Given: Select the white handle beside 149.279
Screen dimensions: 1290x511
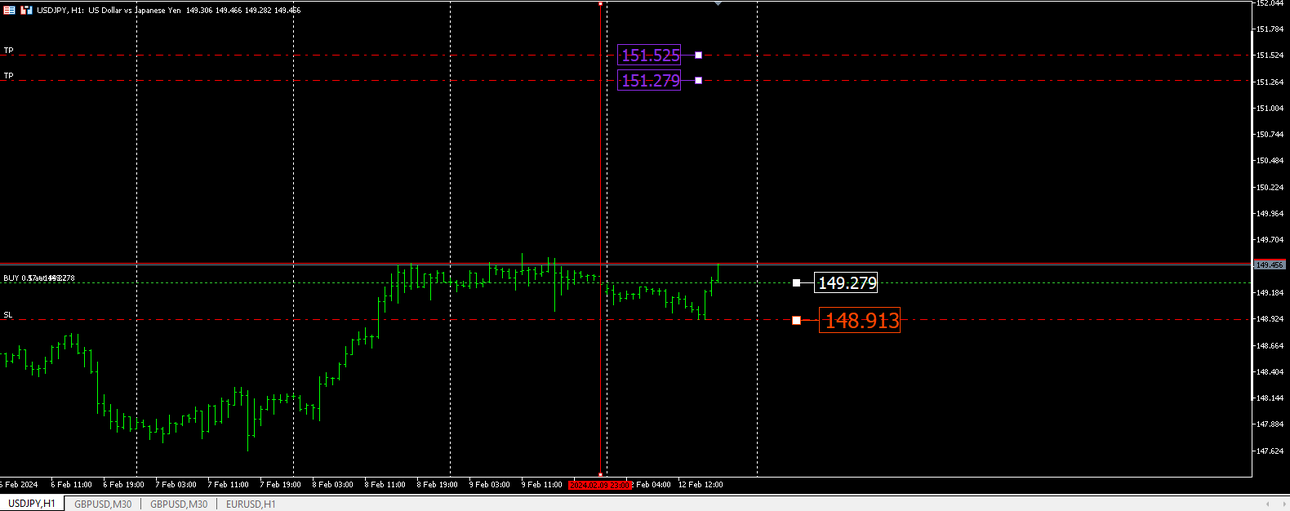Looking at the screenshot, I should click(796, 283).
